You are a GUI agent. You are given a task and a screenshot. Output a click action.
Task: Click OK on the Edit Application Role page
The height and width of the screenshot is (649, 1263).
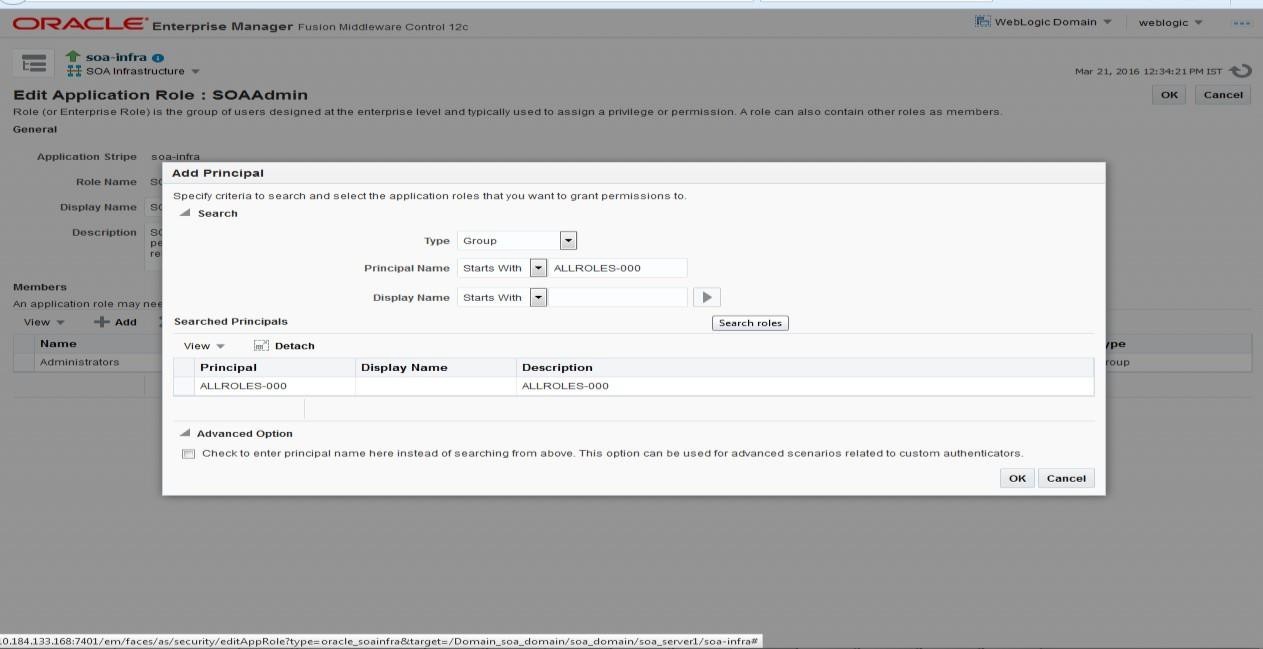click(x=1168, y=95)
